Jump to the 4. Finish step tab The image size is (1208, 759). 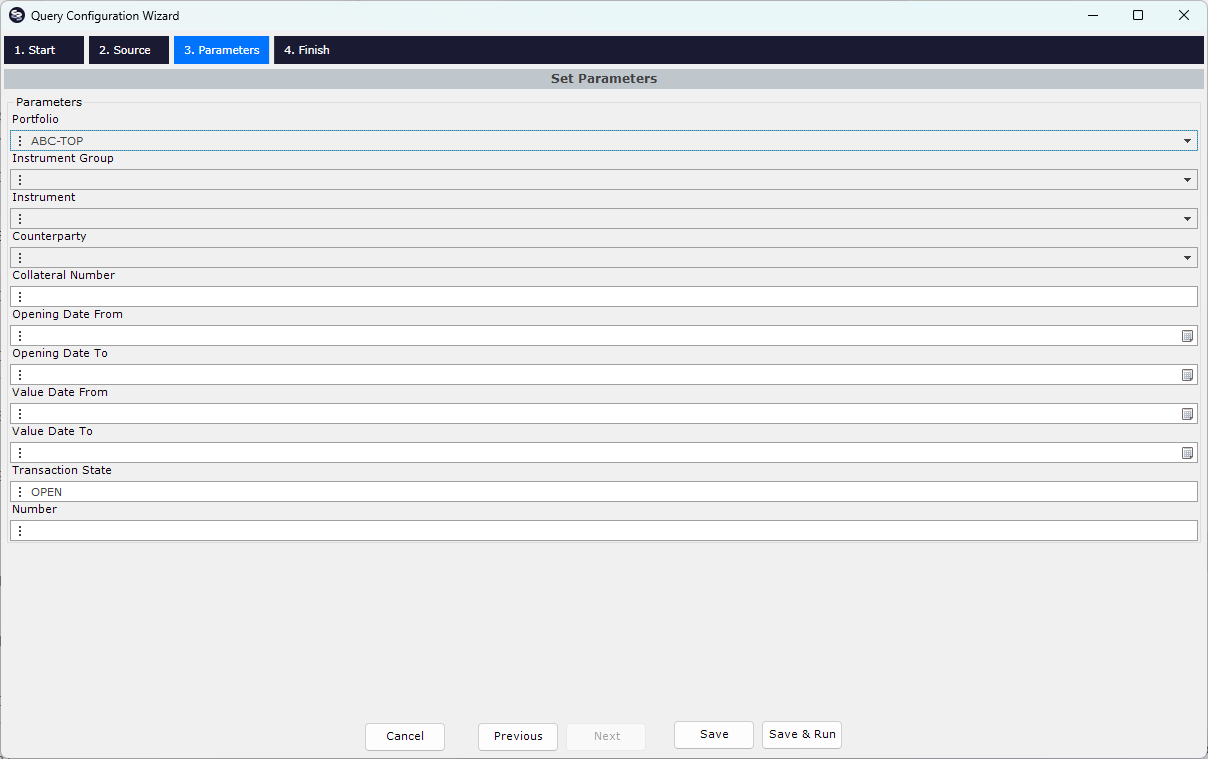[x=307, y=50]
